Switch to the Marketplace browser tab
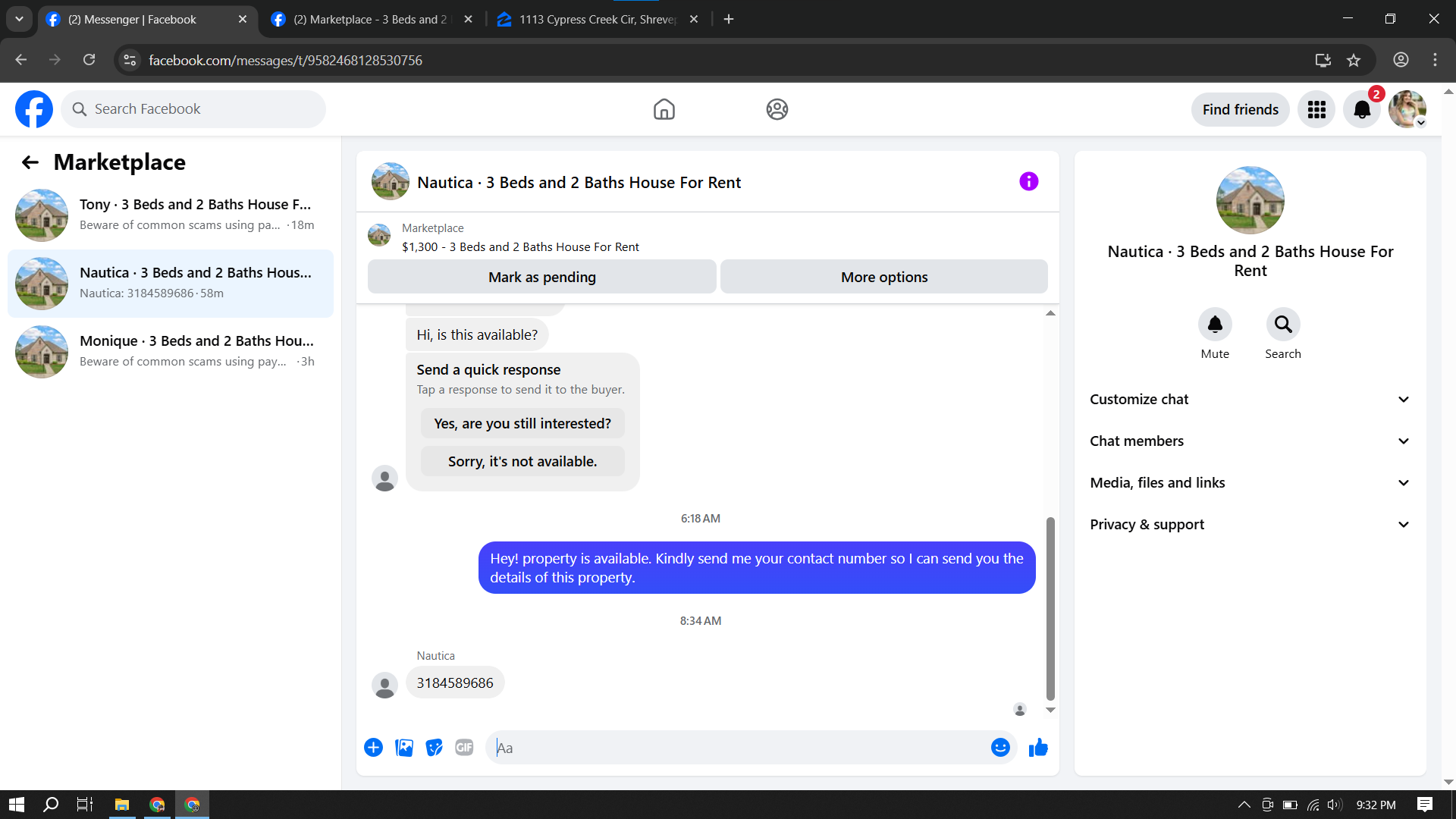The height and width of the screenshot is (819, 1456). point(370,20)
